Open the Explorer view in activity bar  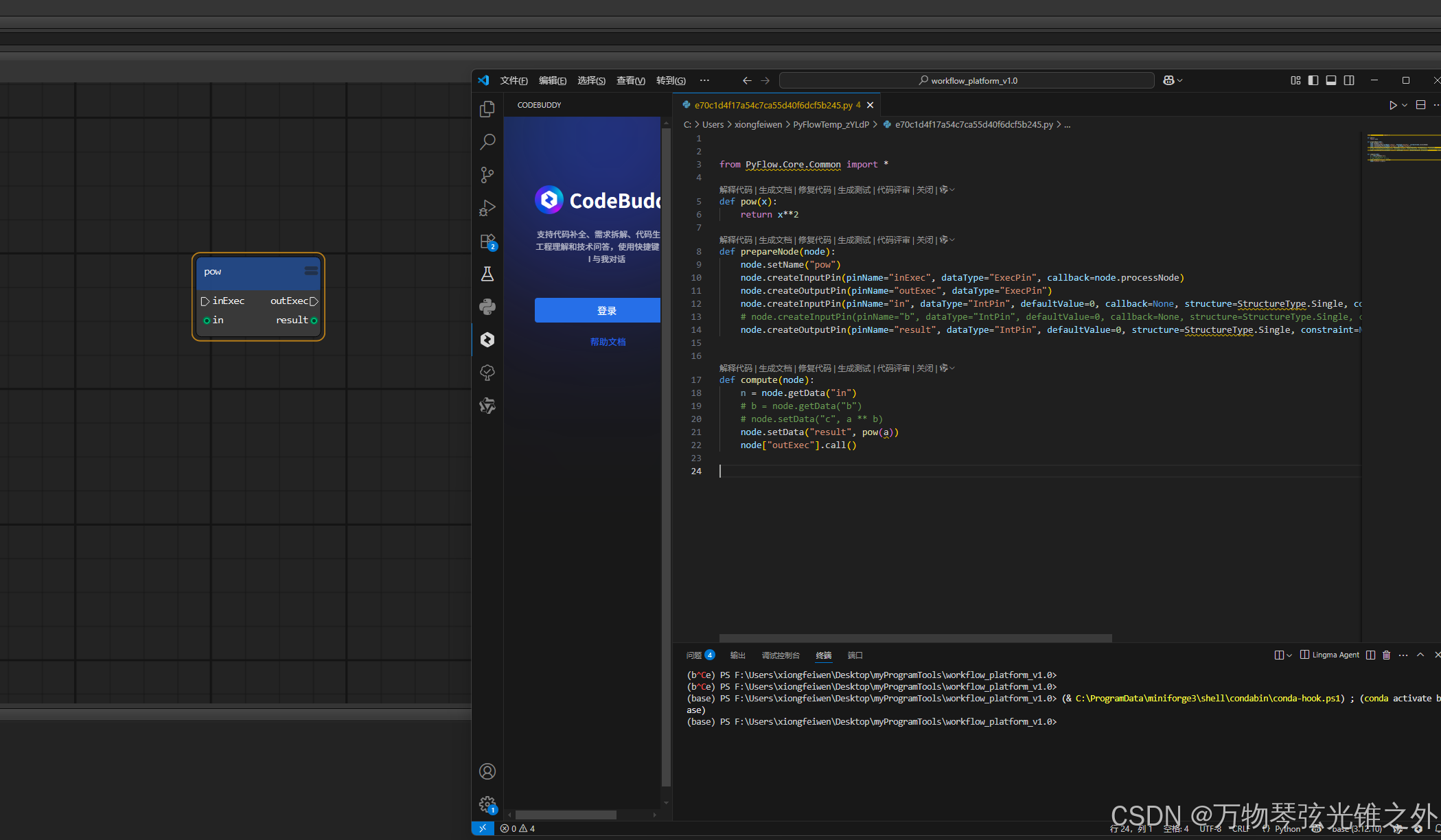point(487,109)
